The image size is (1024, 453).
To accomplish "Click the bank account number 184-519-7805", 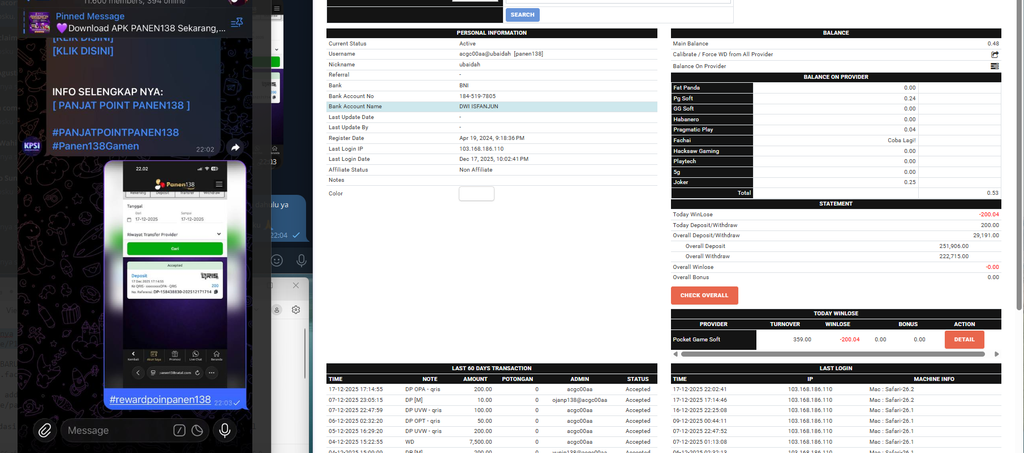I will coord(477,96).
